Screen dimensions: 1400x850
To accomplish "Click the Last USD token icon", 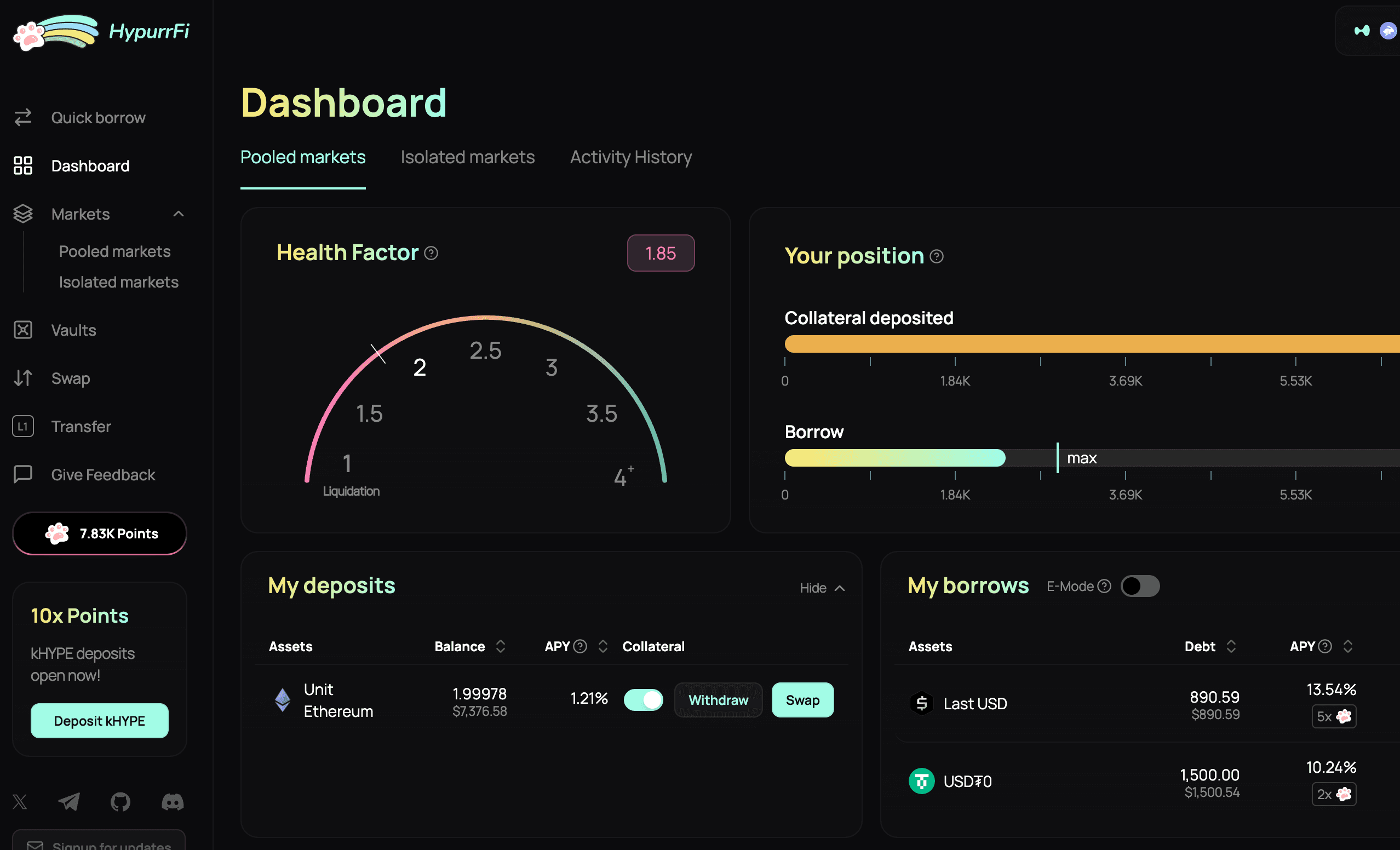I will (922, 703).
